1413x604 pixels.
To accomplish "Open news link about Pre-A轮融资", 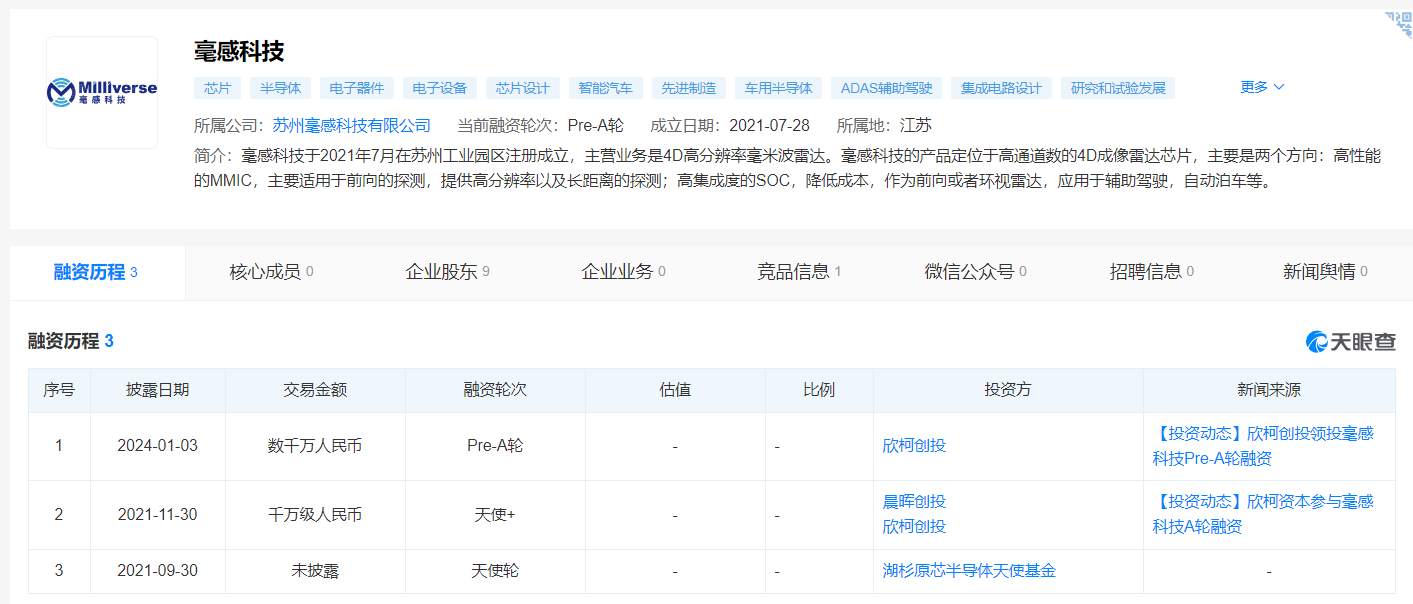I will [1263, 446].
